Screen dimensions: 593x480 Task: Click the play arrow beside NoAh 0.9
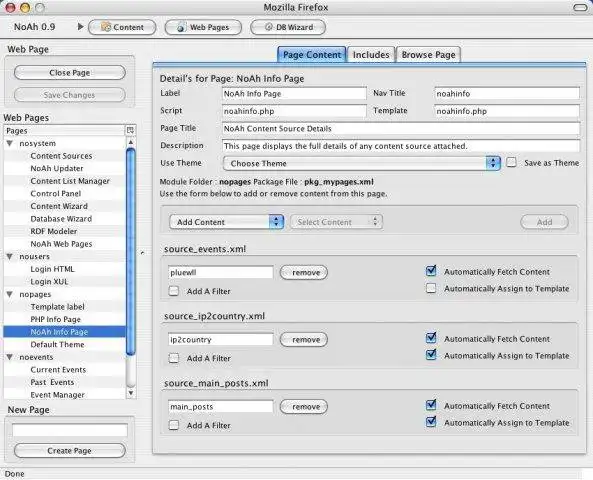[x=80, y=27]
